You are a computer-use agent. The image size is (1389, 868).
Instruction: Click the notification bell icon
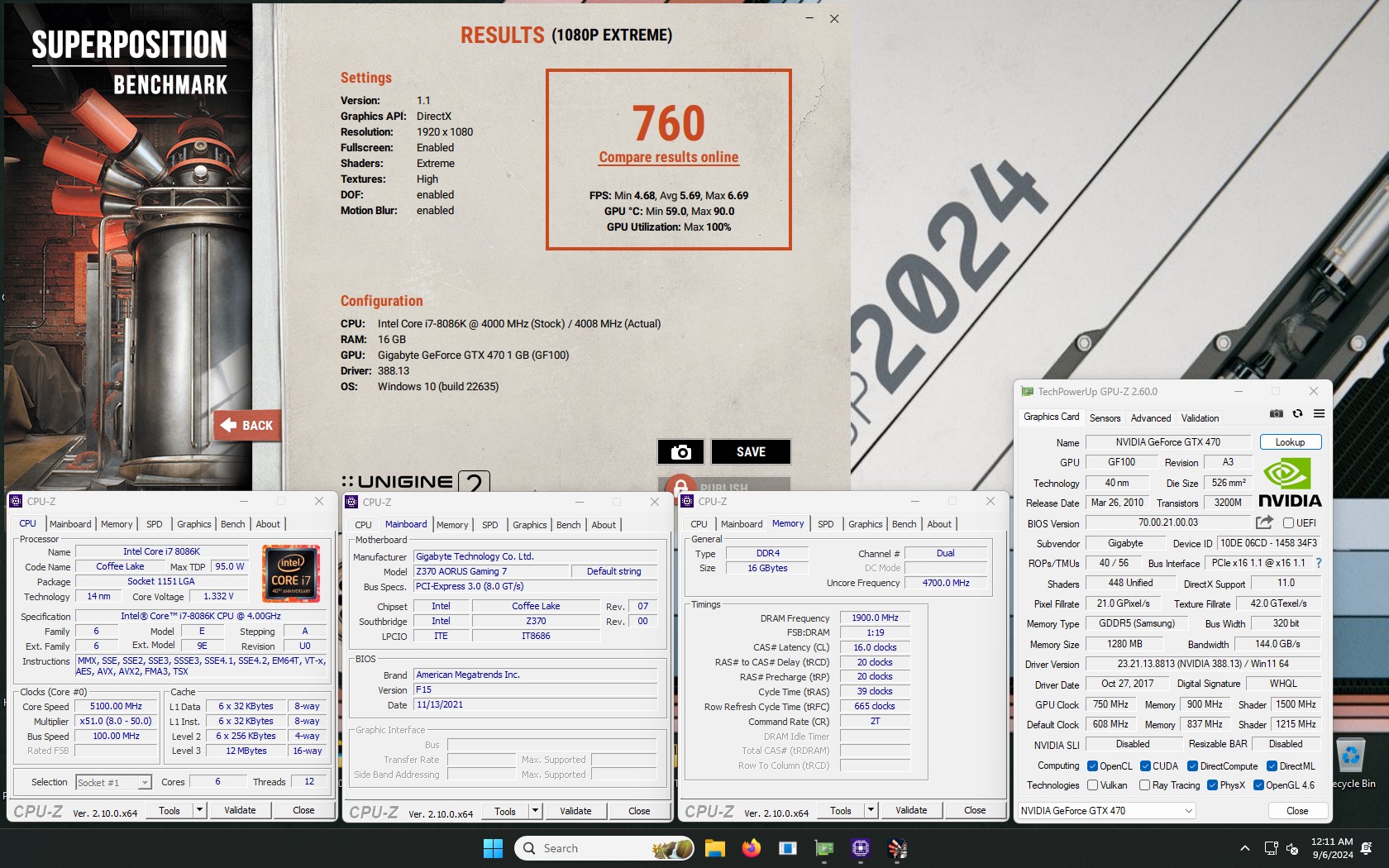1366,848
